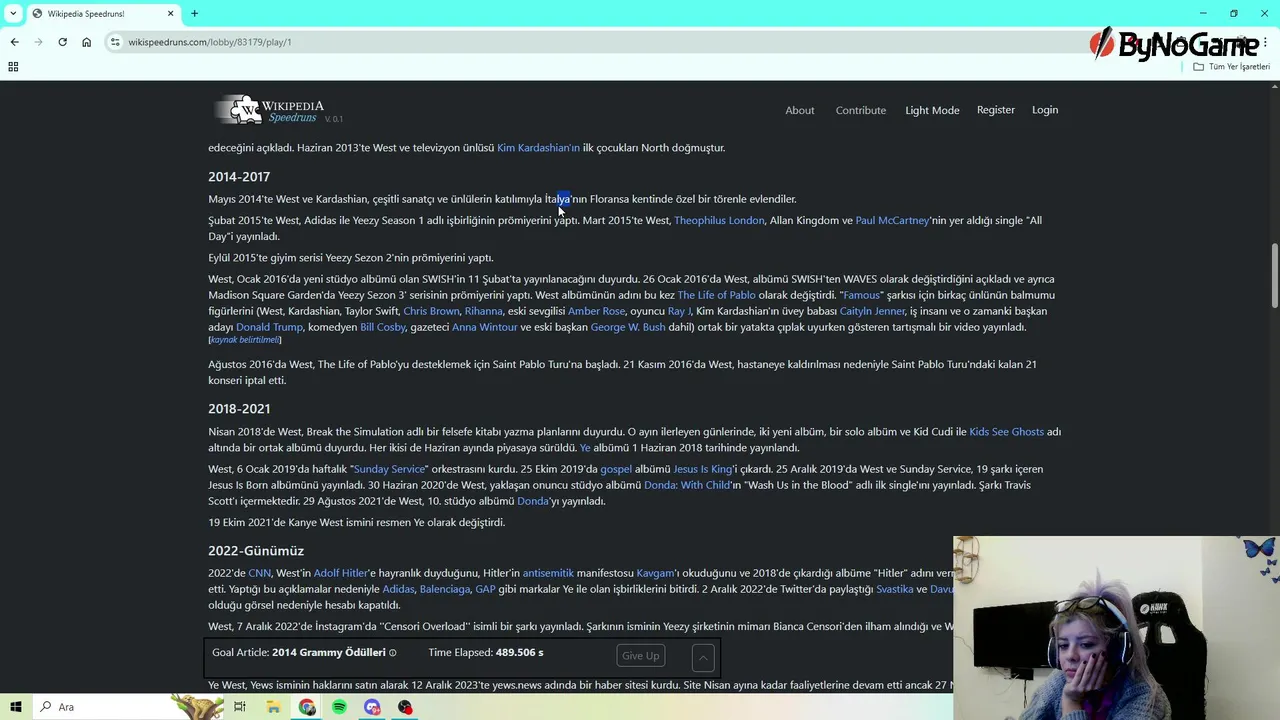Reload the page with the refresh icon
1280x720 pixels.
click(62, 42)
